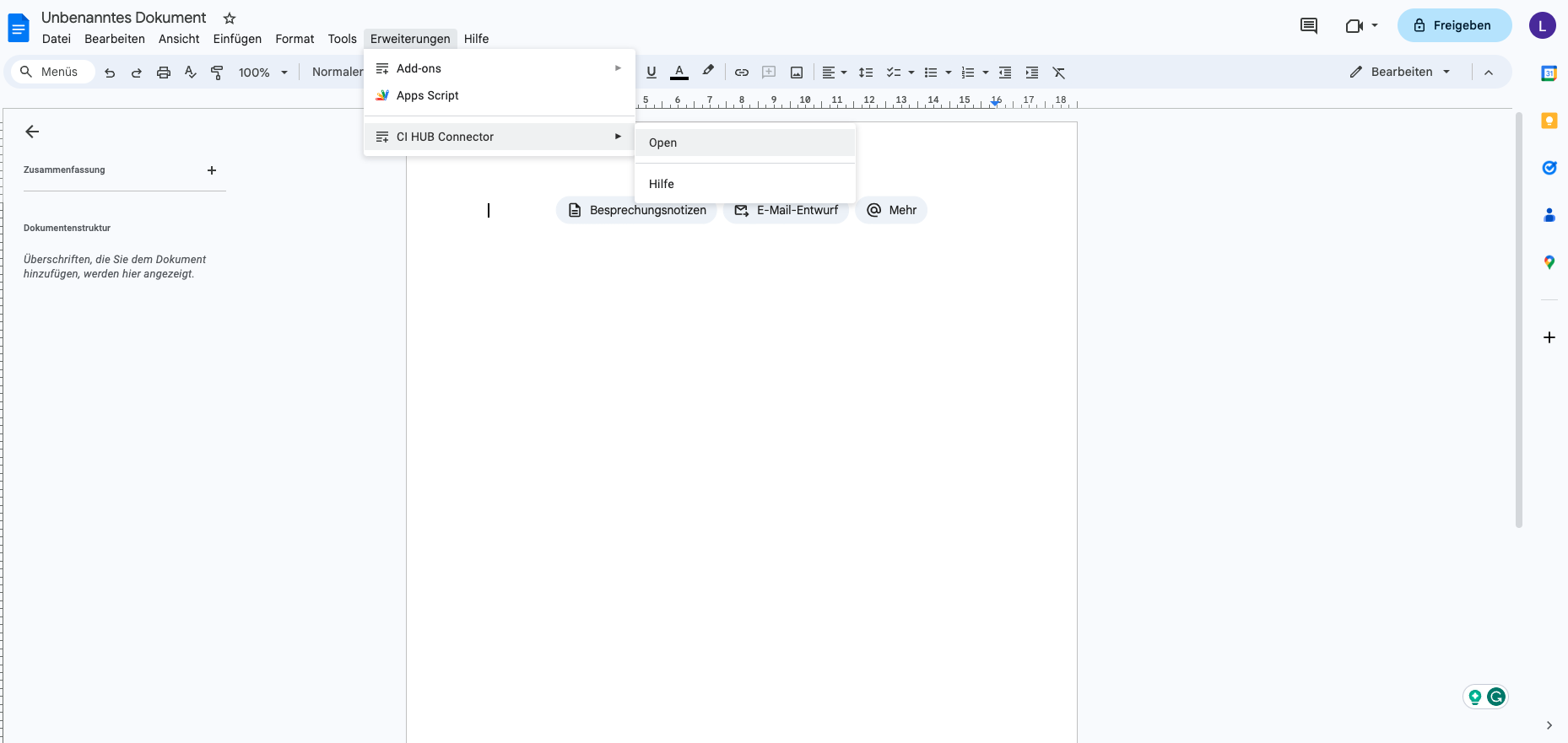Viewport: 1568px width, 743px height.
Task: Expand the Add-ons submenu
Action: point(499,68)
